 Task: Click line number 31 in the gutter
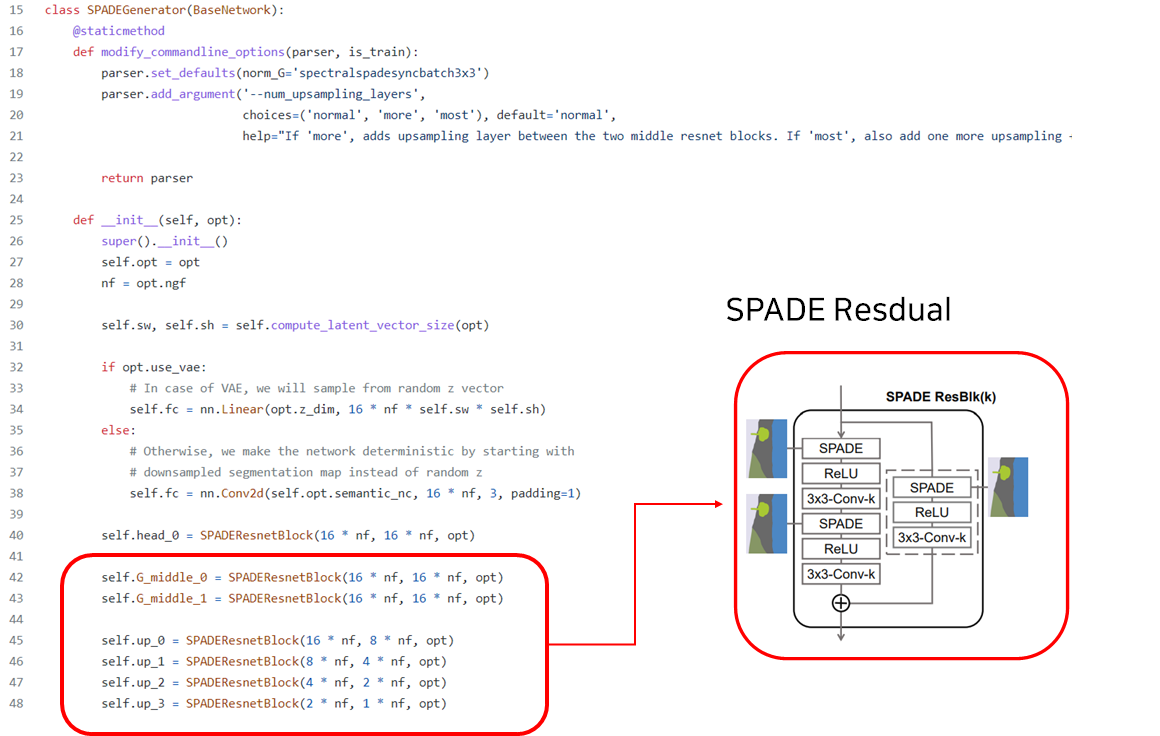(16, 346)
